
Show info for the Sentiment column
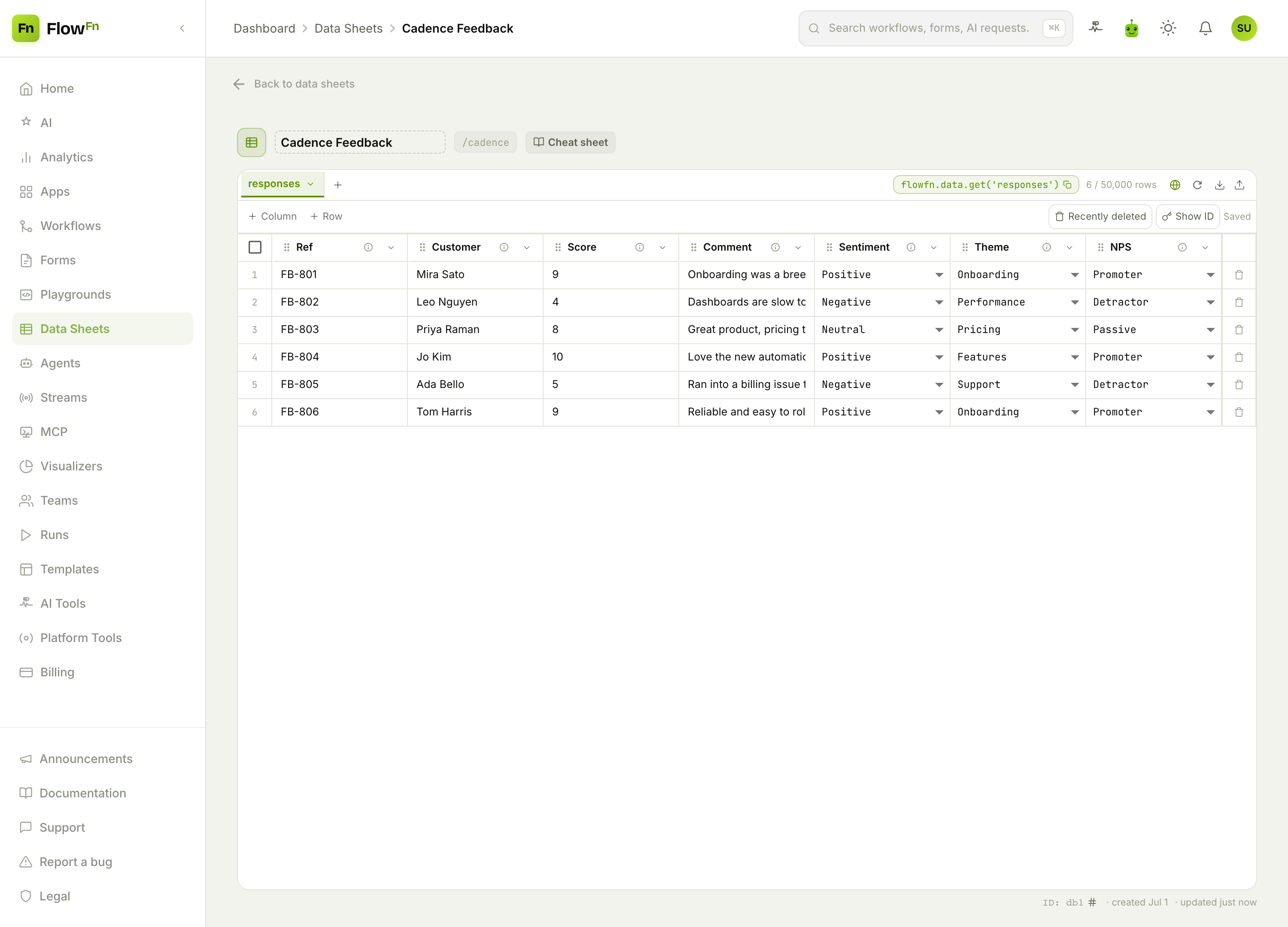pyautogui.click(x=911, y=247)
